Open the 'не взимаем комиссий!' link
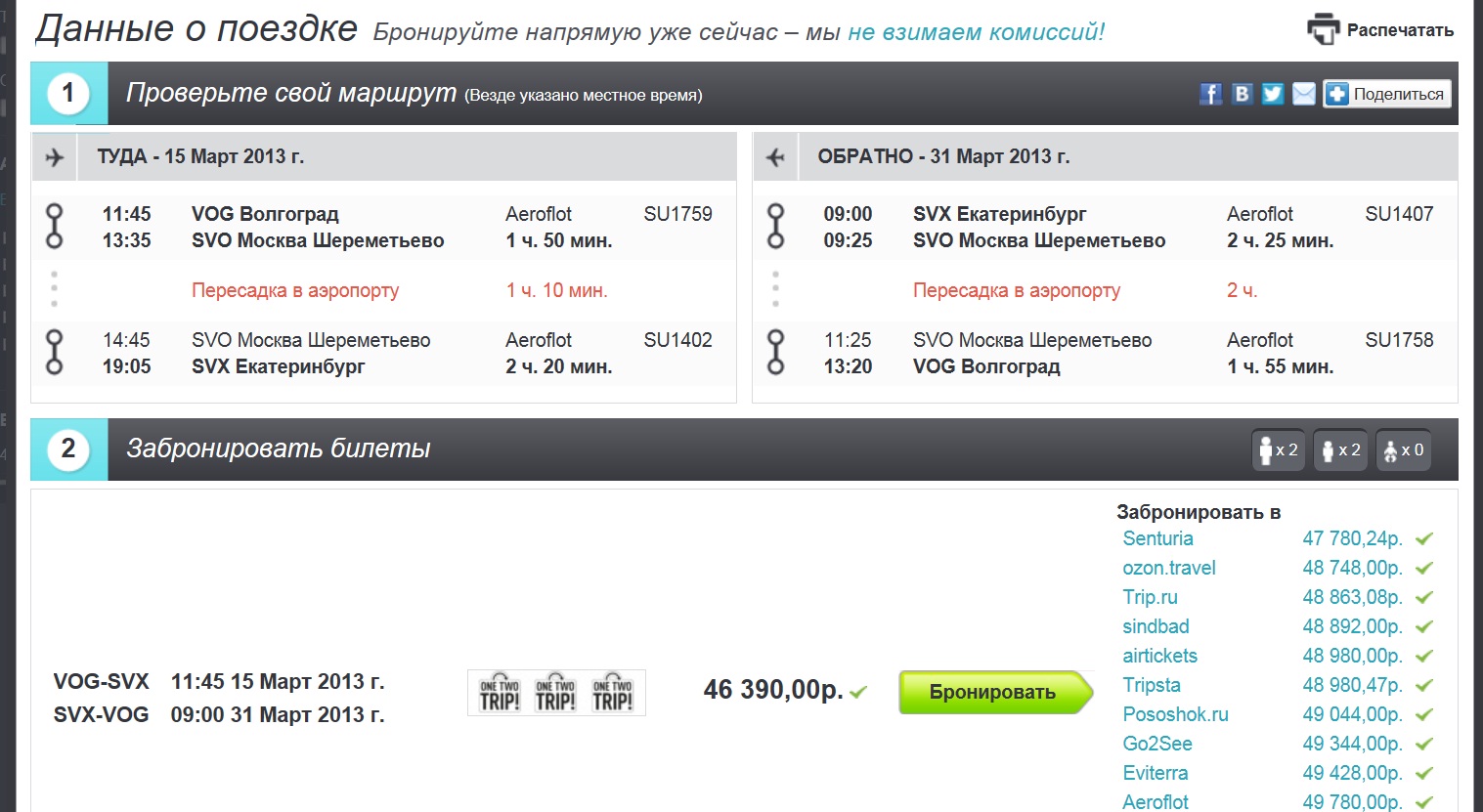Viewport: 1483px width, 812px height. [976, 32]
